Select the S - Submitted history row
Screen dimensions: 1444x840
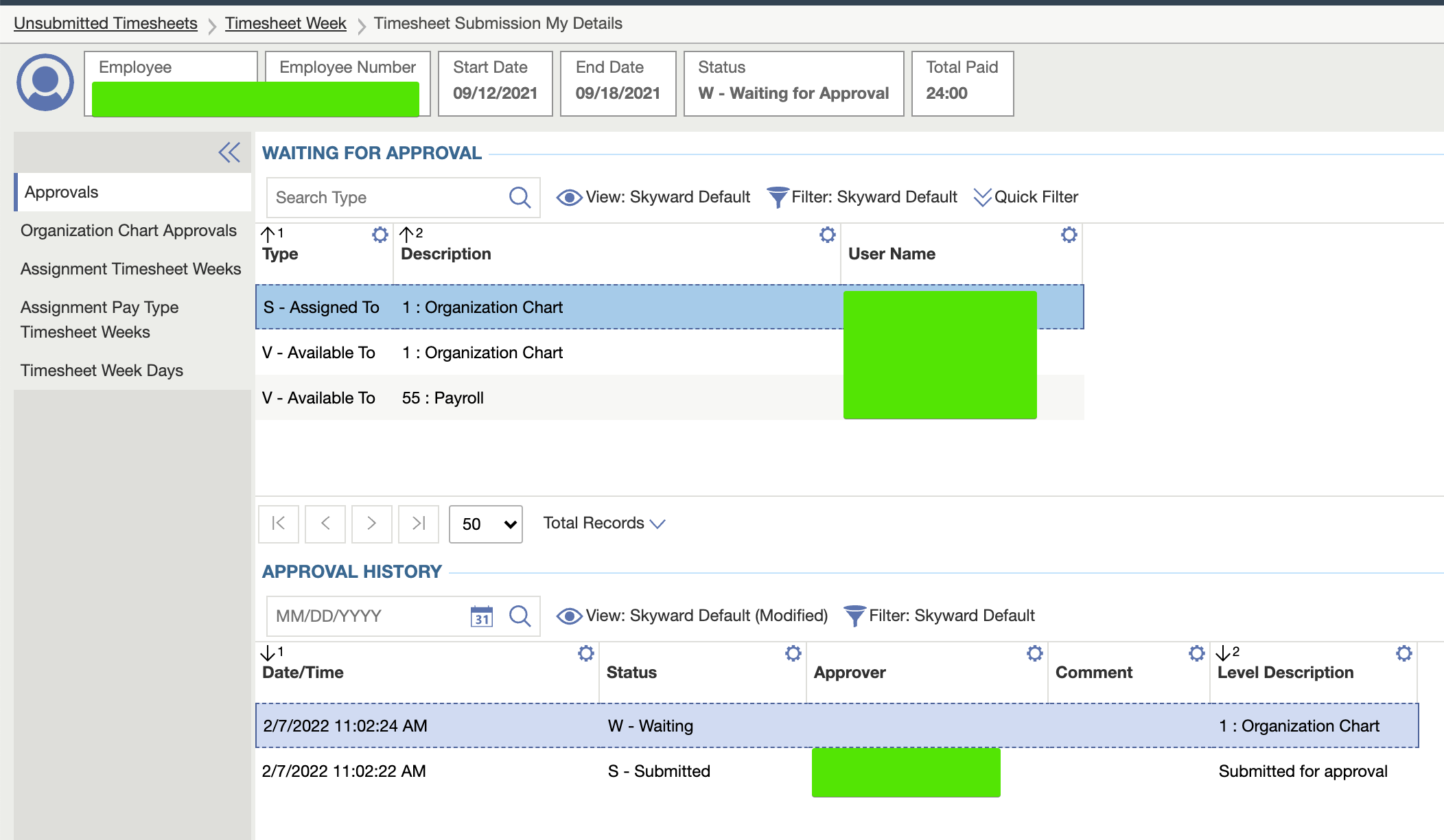(x=837, y=771)
